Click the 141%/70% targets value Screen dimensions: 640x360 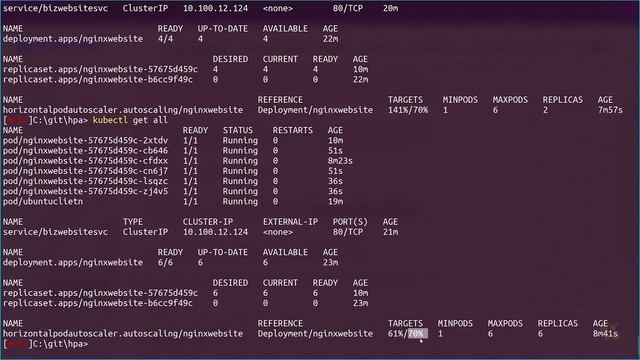pos(408,110)
